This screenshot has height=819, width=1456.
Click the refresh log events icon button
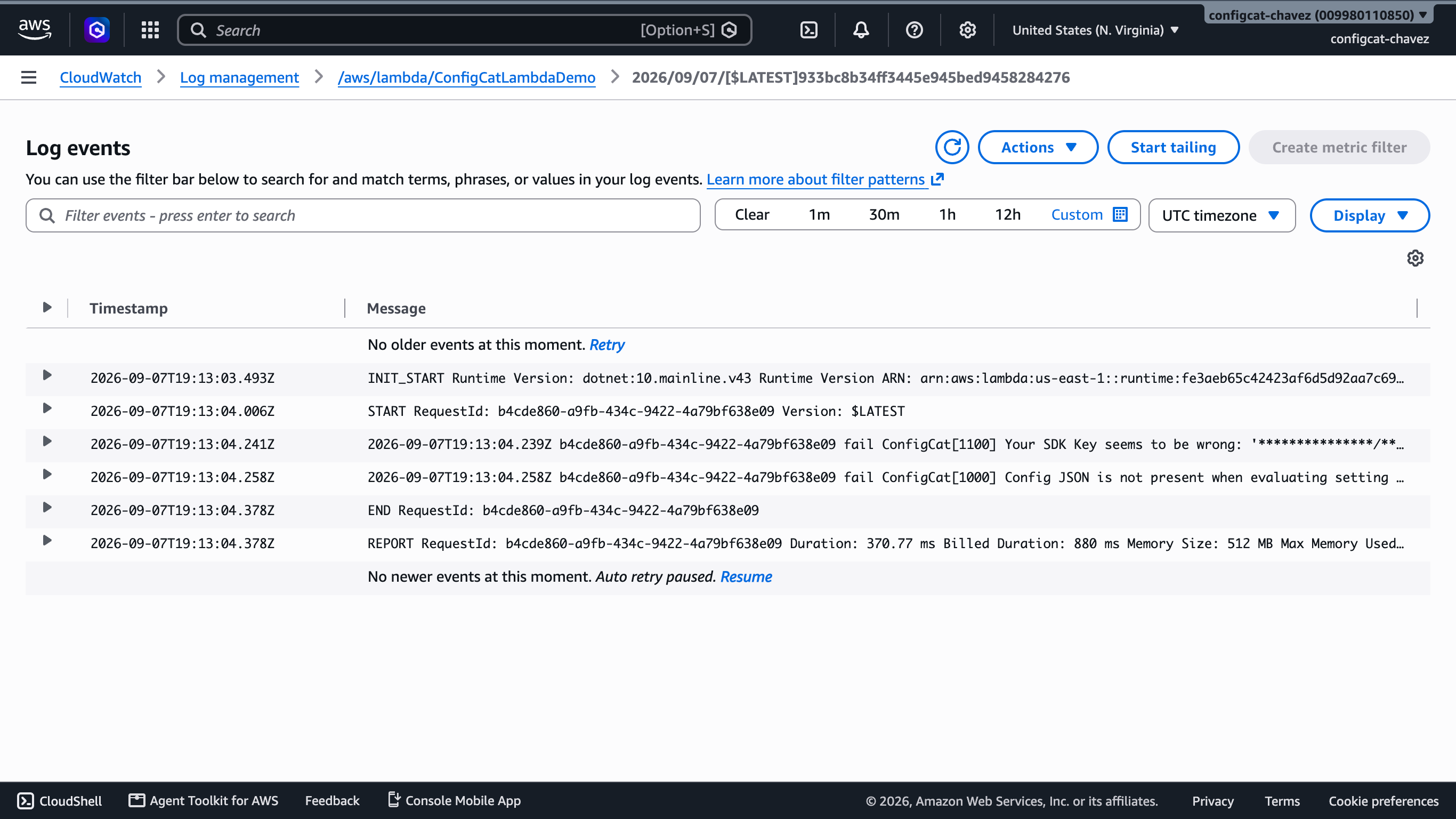pos(952,147)
